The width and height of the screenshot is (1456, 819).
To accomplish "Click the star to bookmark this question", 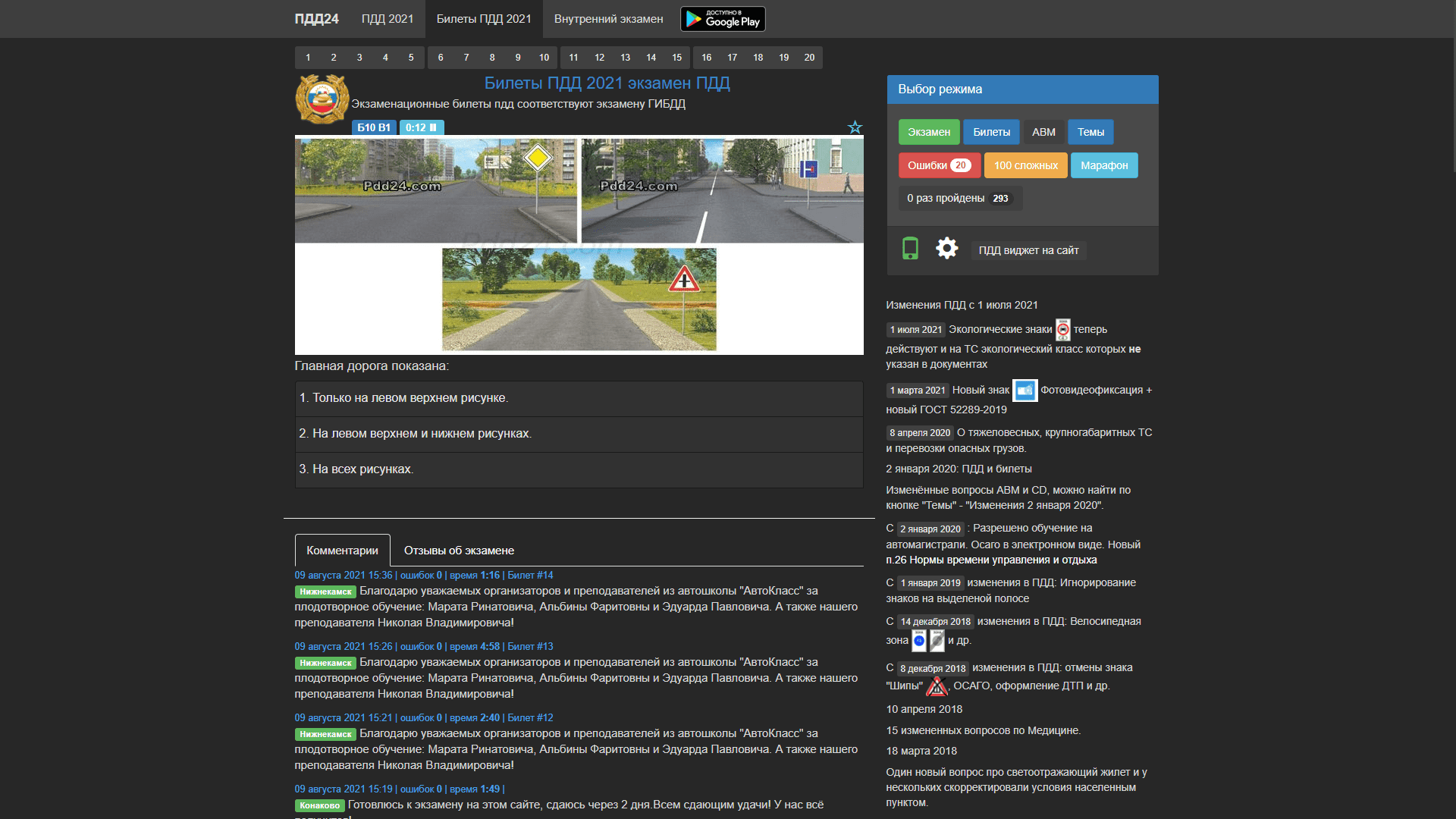I will click(x=855, y=127).
